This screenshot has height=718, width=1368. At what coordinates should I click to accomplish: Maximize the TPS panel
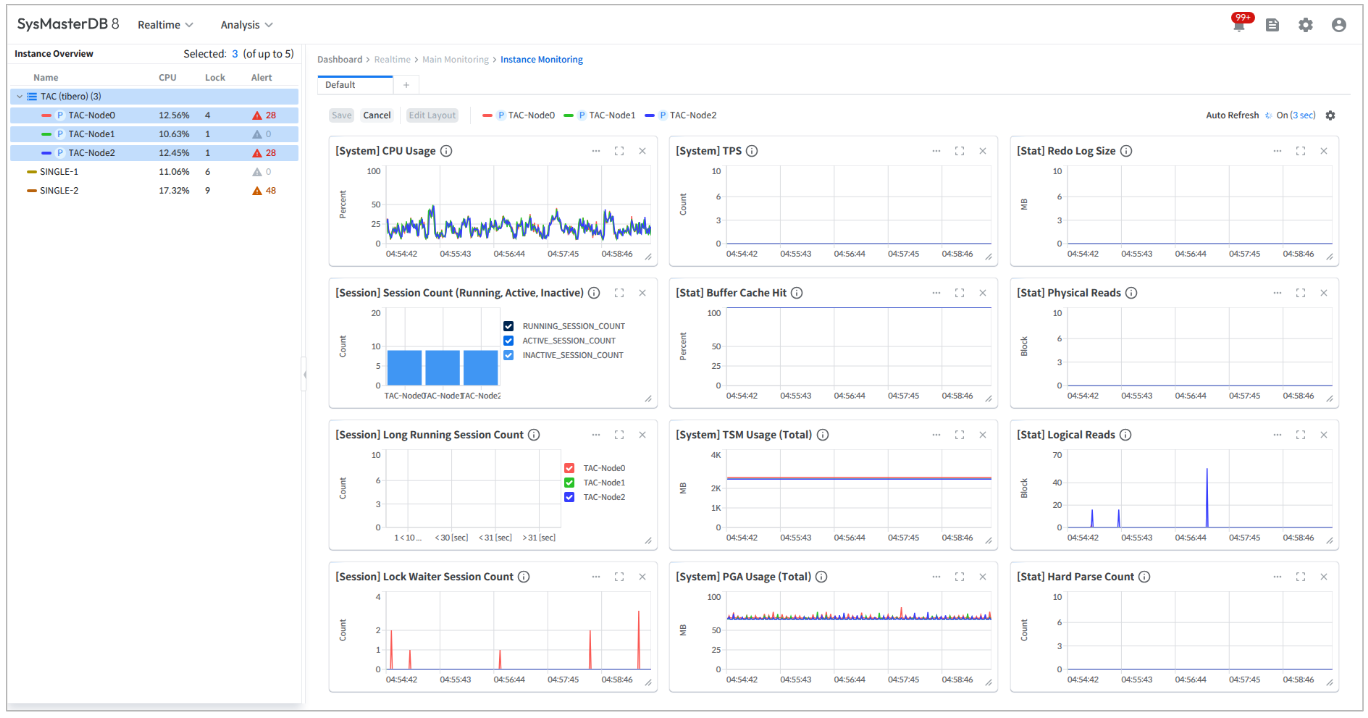960,151
